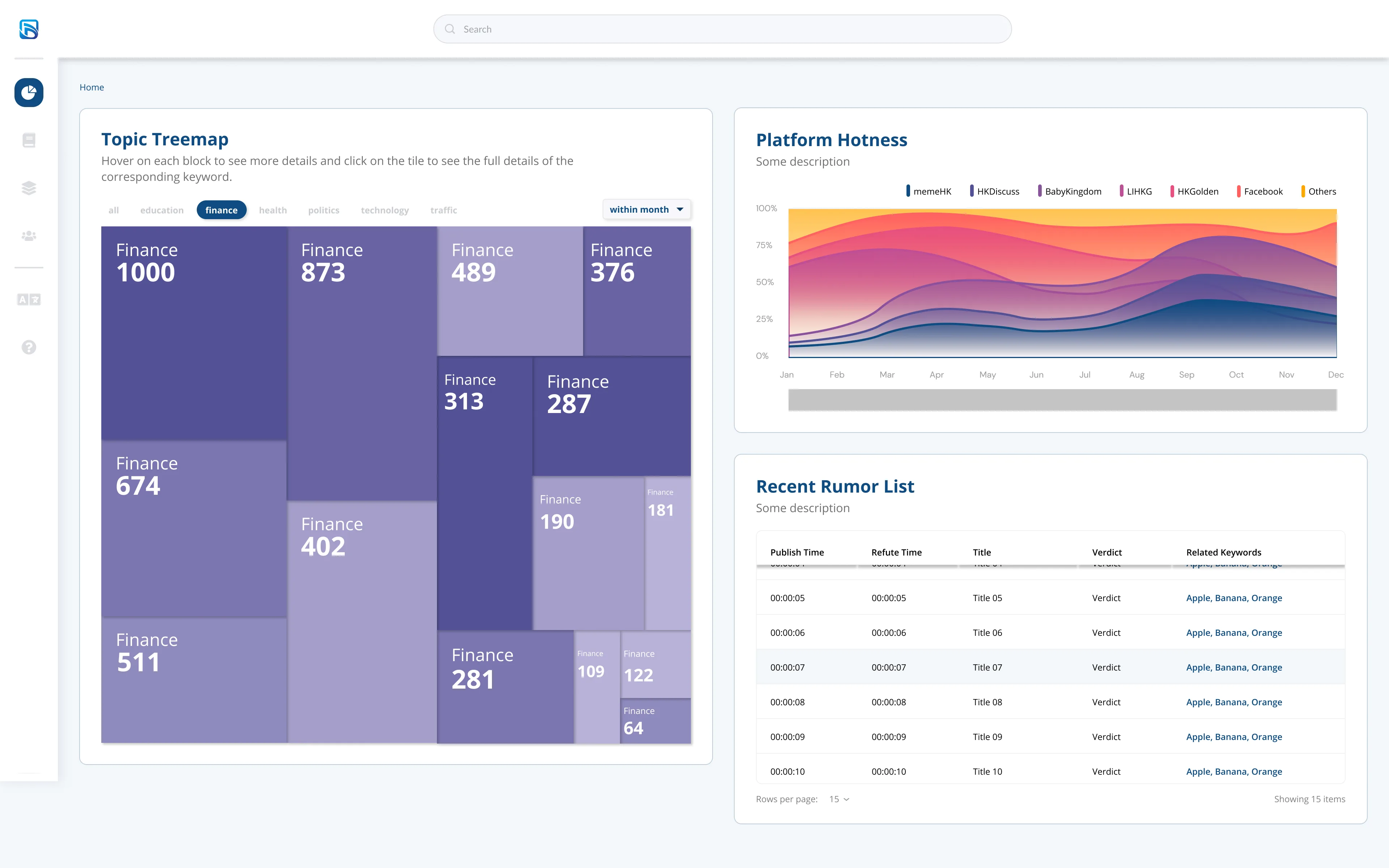Click the search magnifier icon
The height and width of the screenshot is (868, 1389).
click(x=450, y=29)
